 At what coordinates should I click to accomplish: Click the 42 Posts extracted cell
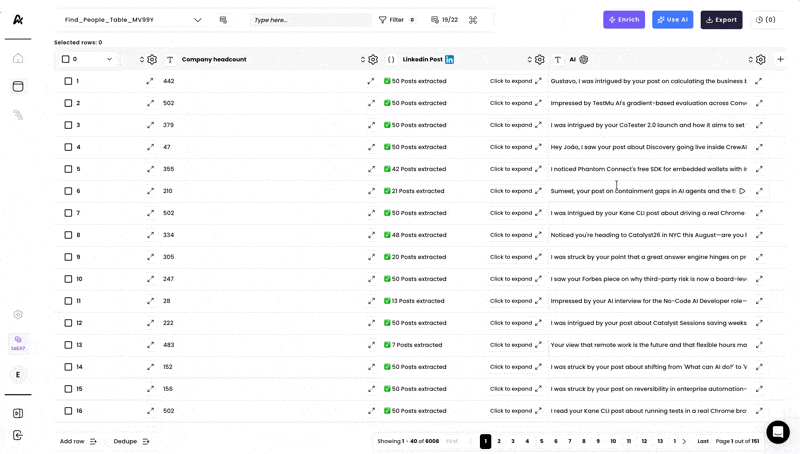(415, 169)
